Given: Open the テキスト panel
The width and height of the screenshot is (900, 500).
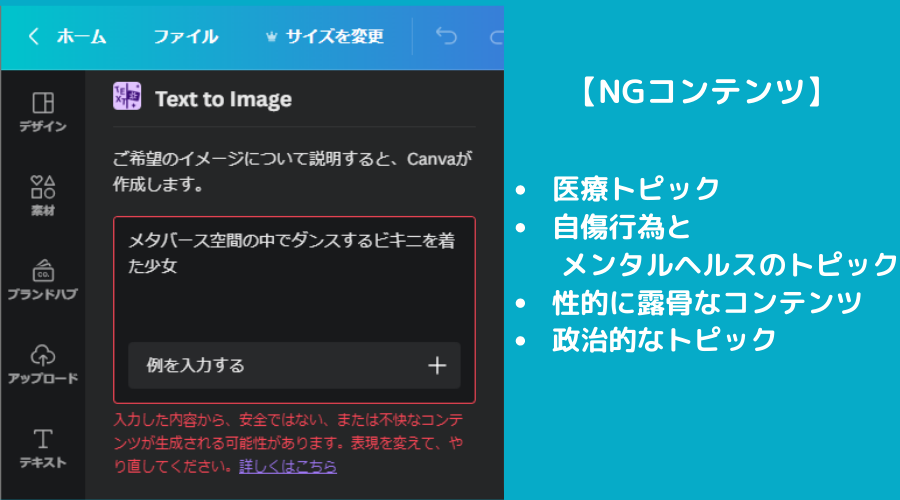Looking at the screenshot, I should tap(43, 448).
